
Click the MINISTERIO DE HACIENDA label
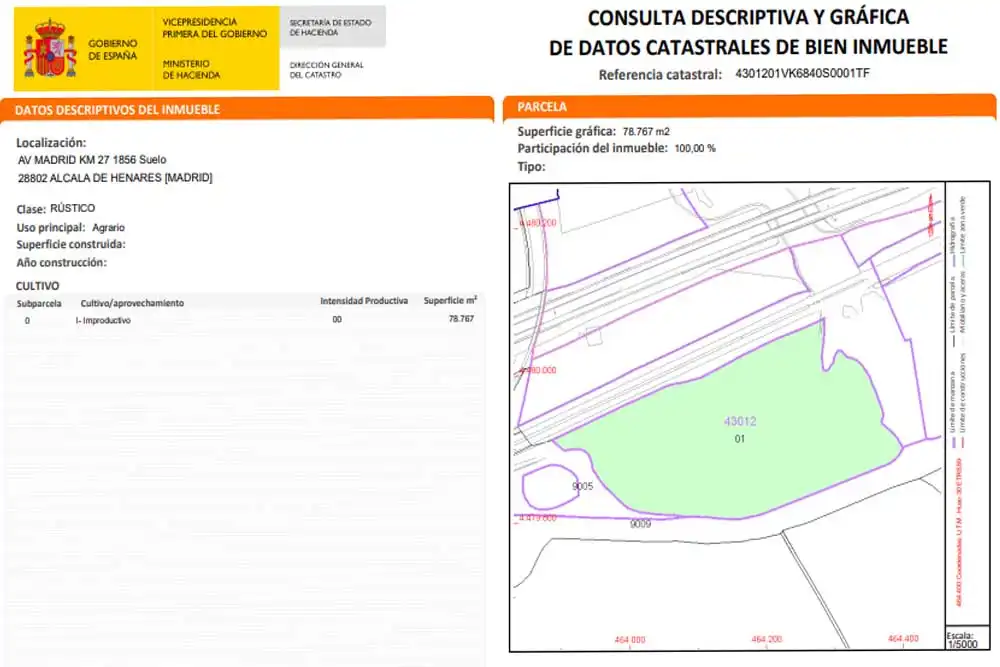tap(191, 70)
